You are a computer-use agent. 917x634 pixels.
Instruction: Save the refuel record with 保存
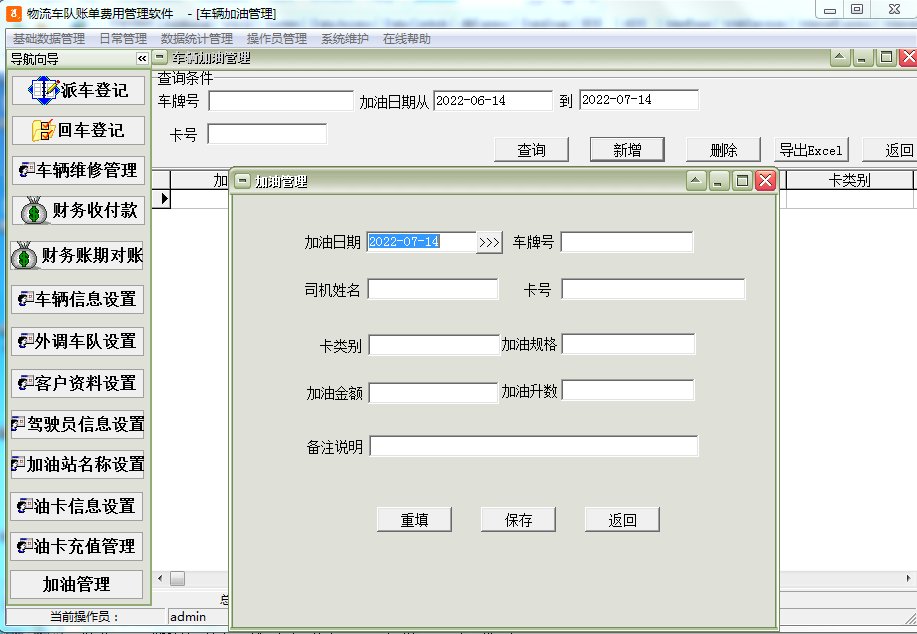518,519
